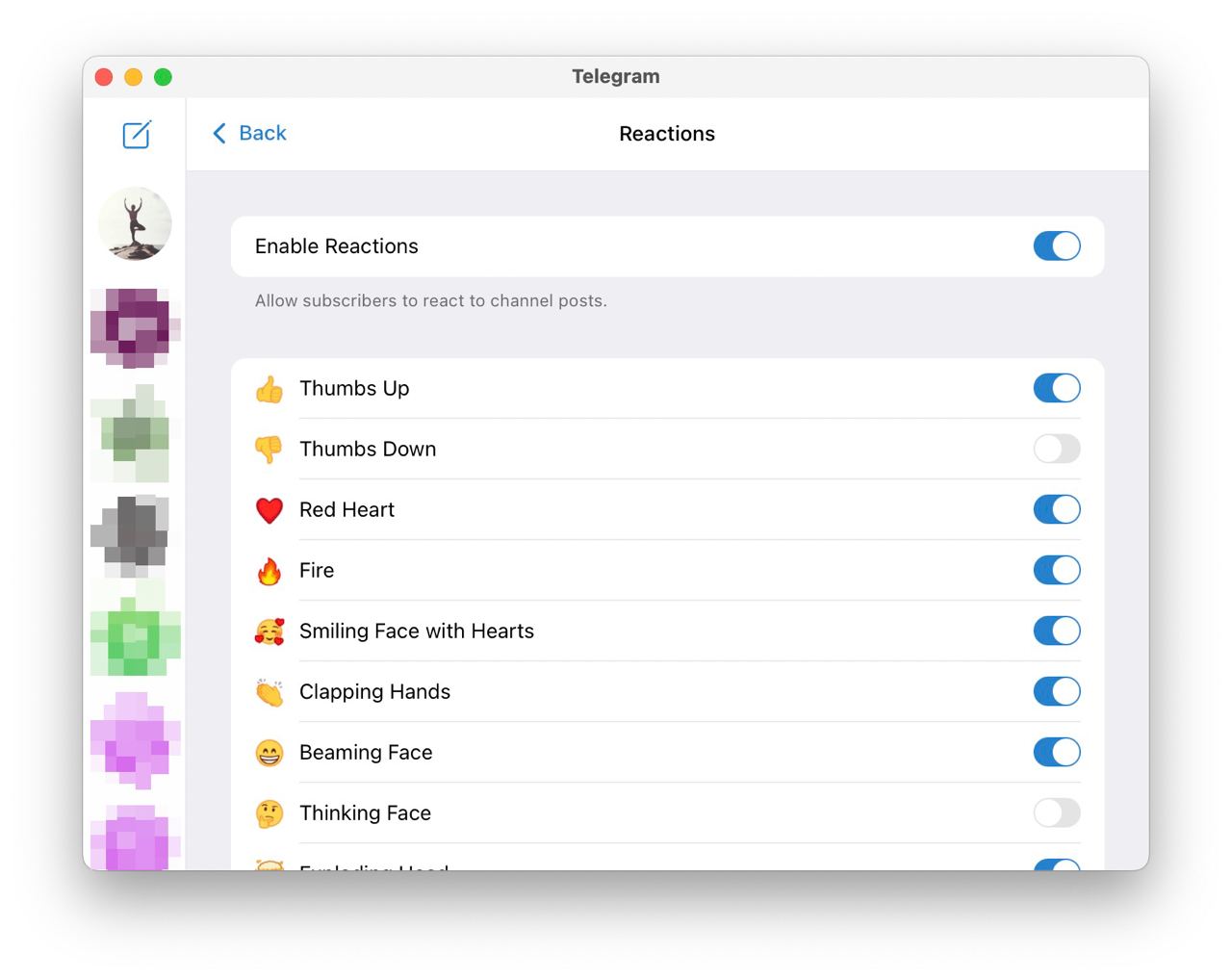Go back using the Back button
The image size is (1232, 980).
point(249,133)
